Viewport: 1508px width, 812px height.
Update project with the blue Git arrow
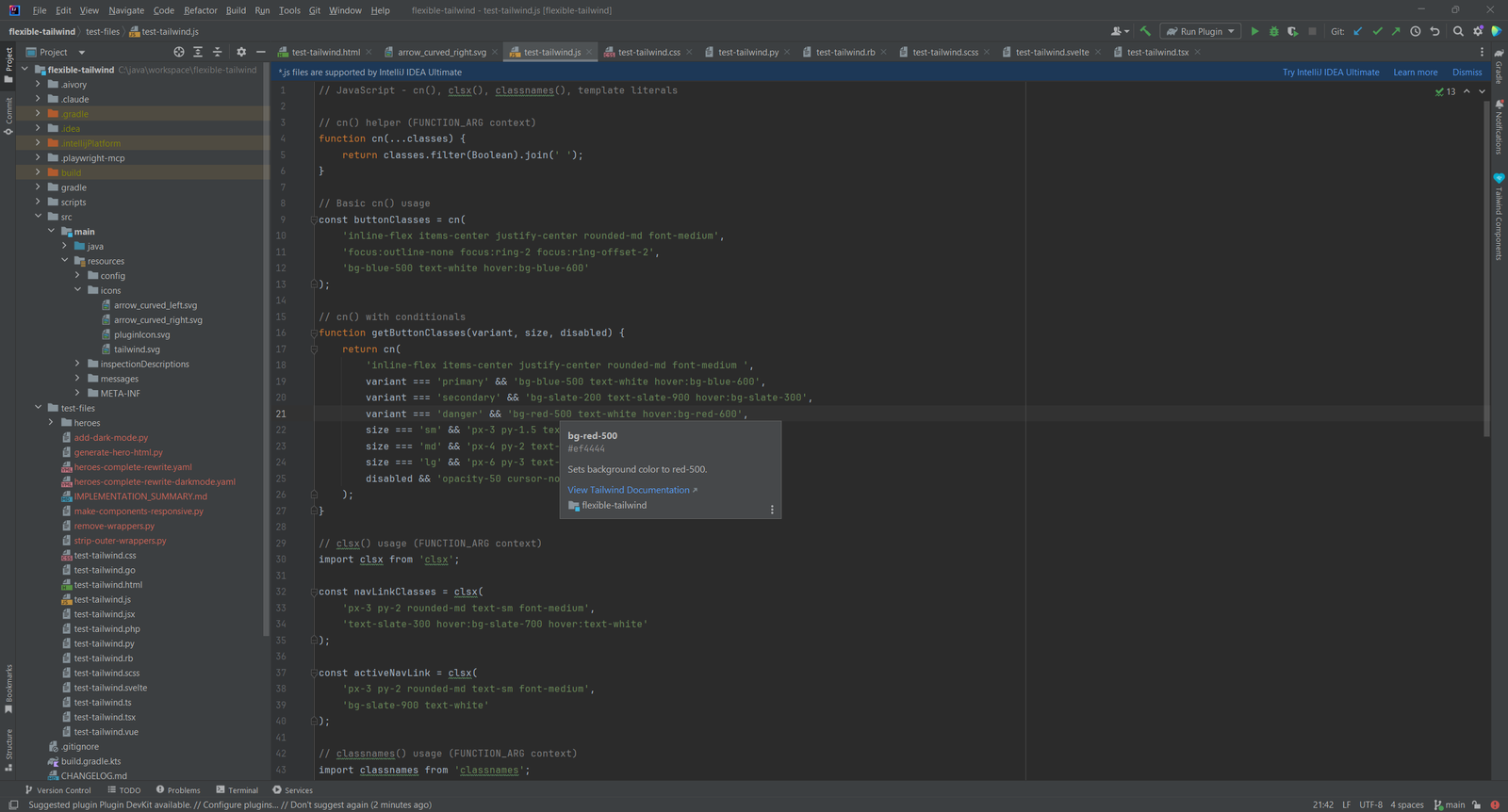click(1358, 31)
